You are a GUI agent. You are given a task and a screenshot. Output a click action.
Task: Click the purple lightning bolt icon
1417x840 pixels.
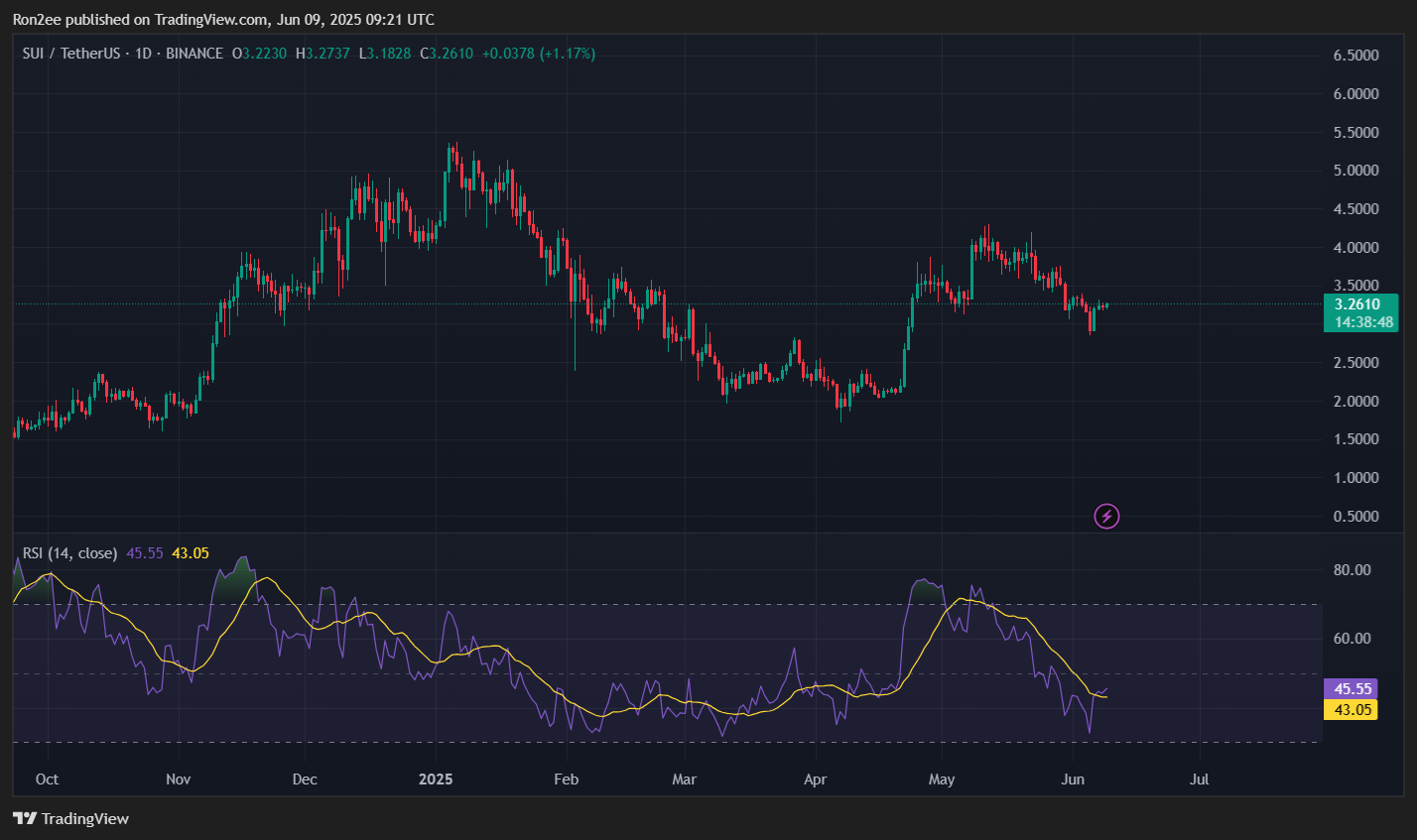coord(1106,516)
